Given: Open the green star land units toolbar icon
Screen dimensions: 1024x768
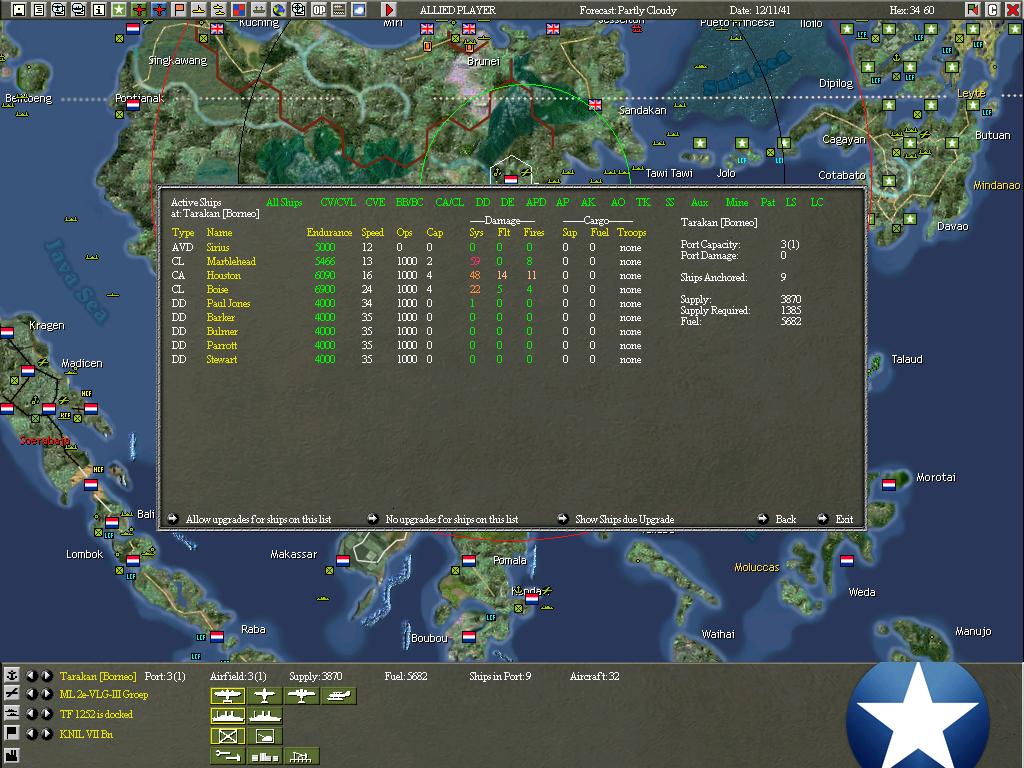Looking at the screenshot, I should pyautogui.click(x=119, y=9).
